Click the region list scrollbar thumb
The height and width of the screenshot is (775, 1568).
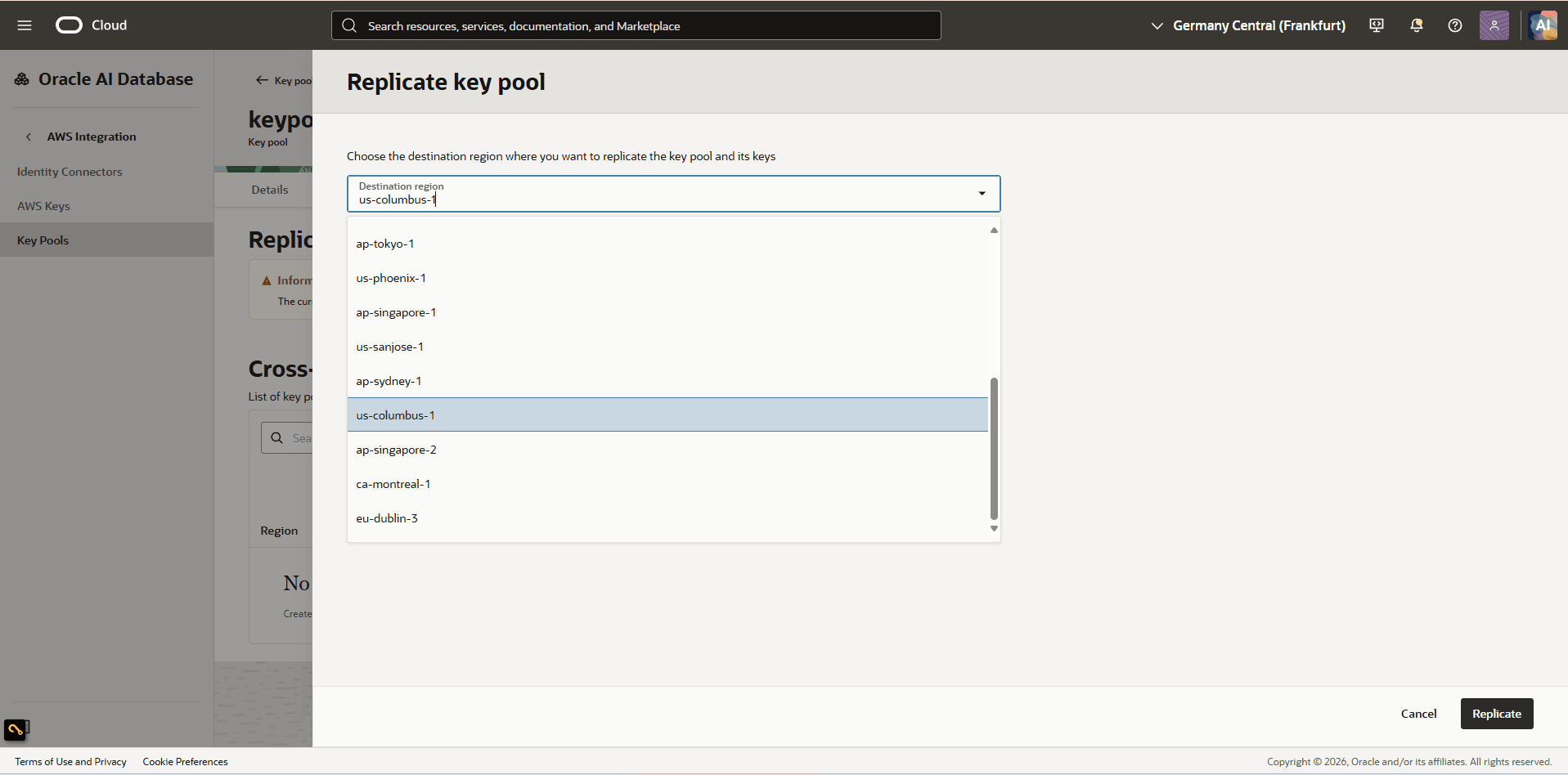(x=994, y=448)
